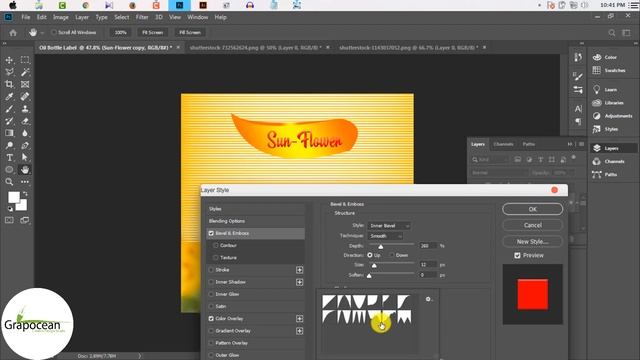Select the Clone Stamp tool
The height and width of the screenshot is (360, 640).
tap(25, 109)
